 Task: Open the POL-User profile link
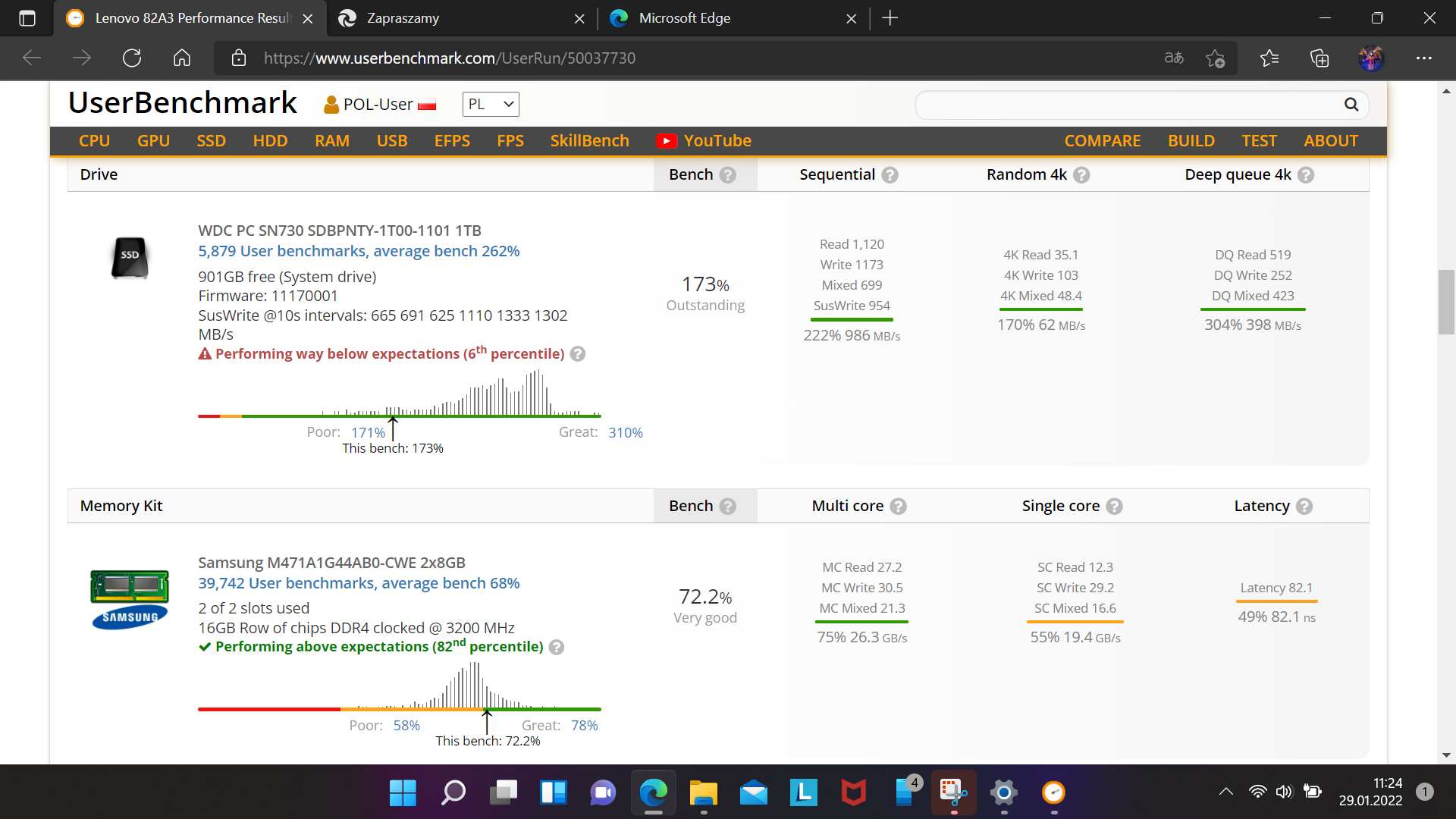380,105
